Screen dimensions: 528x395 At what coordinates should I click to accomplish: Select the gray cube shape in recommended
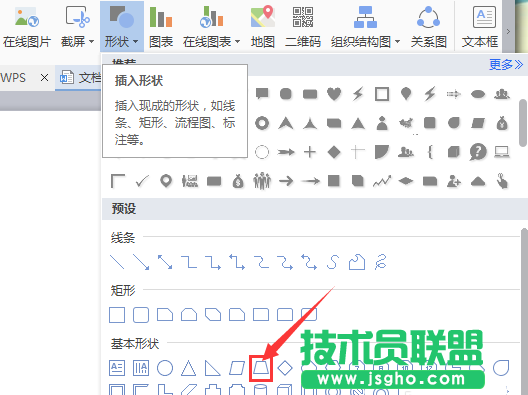click(x=454, y=152)
